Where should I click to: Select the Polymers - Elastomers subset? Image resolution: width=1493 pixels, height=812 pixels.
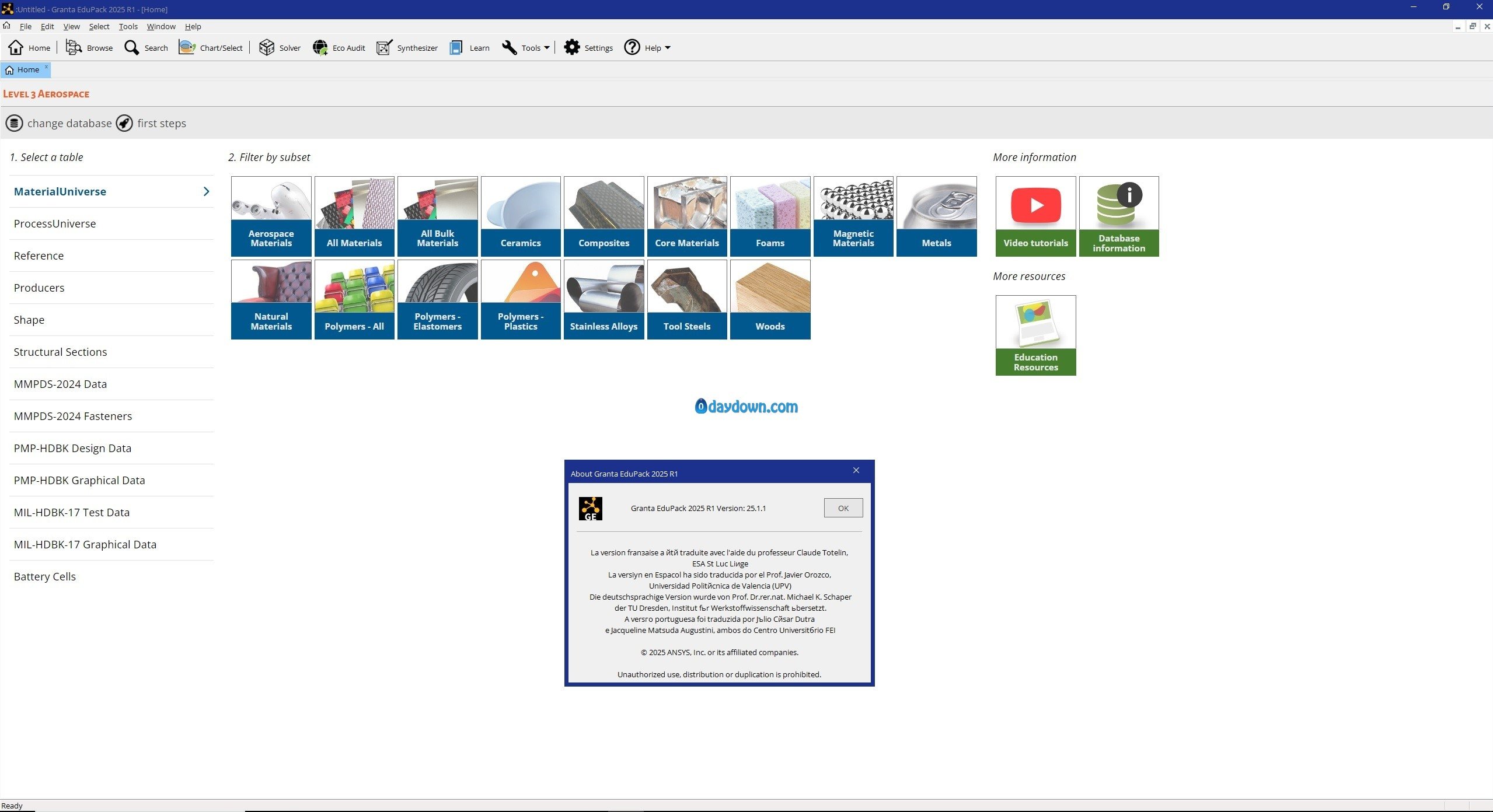pyautogui.click(x=438, y=299)
